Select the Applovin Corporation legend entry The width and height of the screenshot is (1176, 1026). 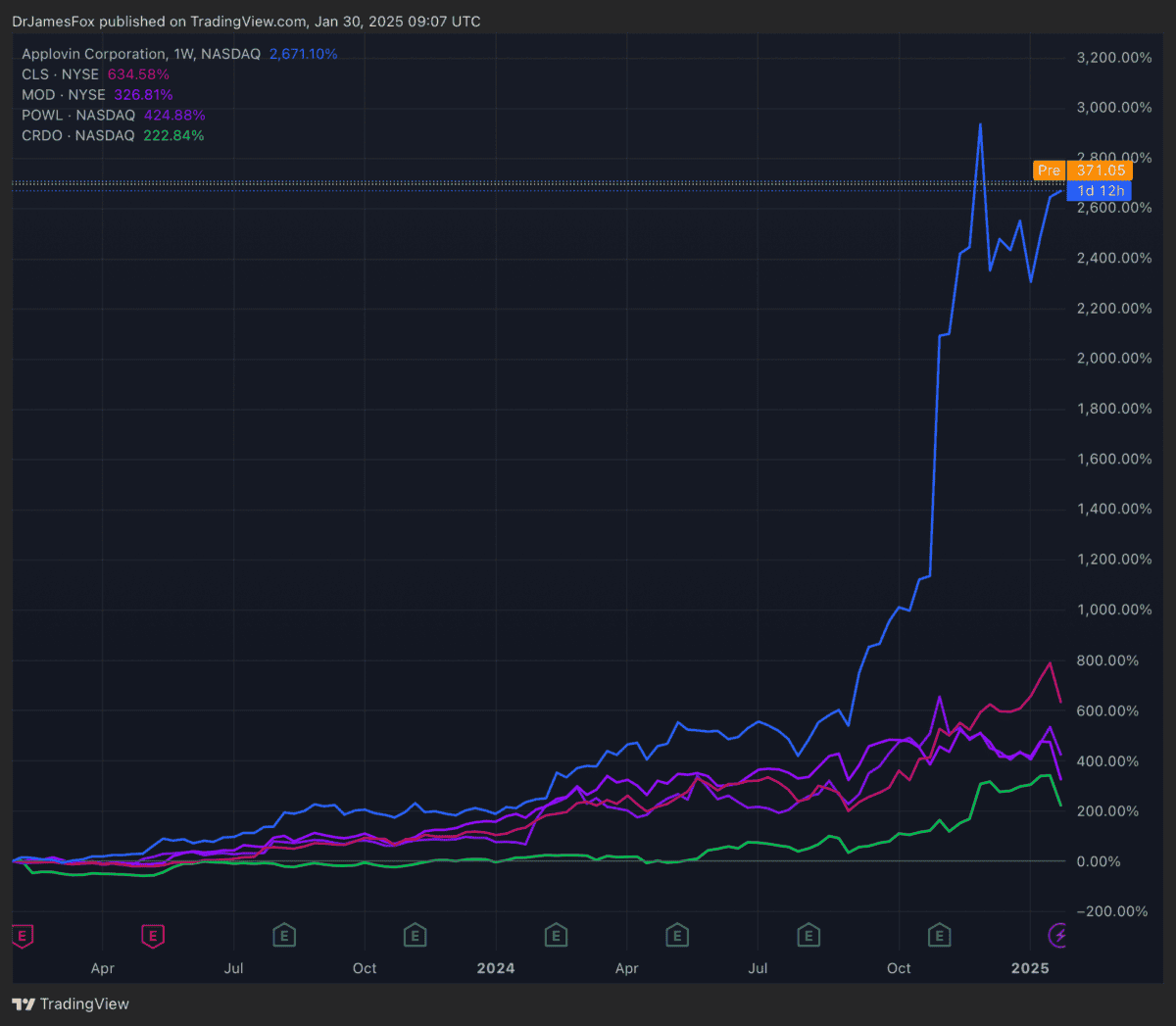point(141,54)
